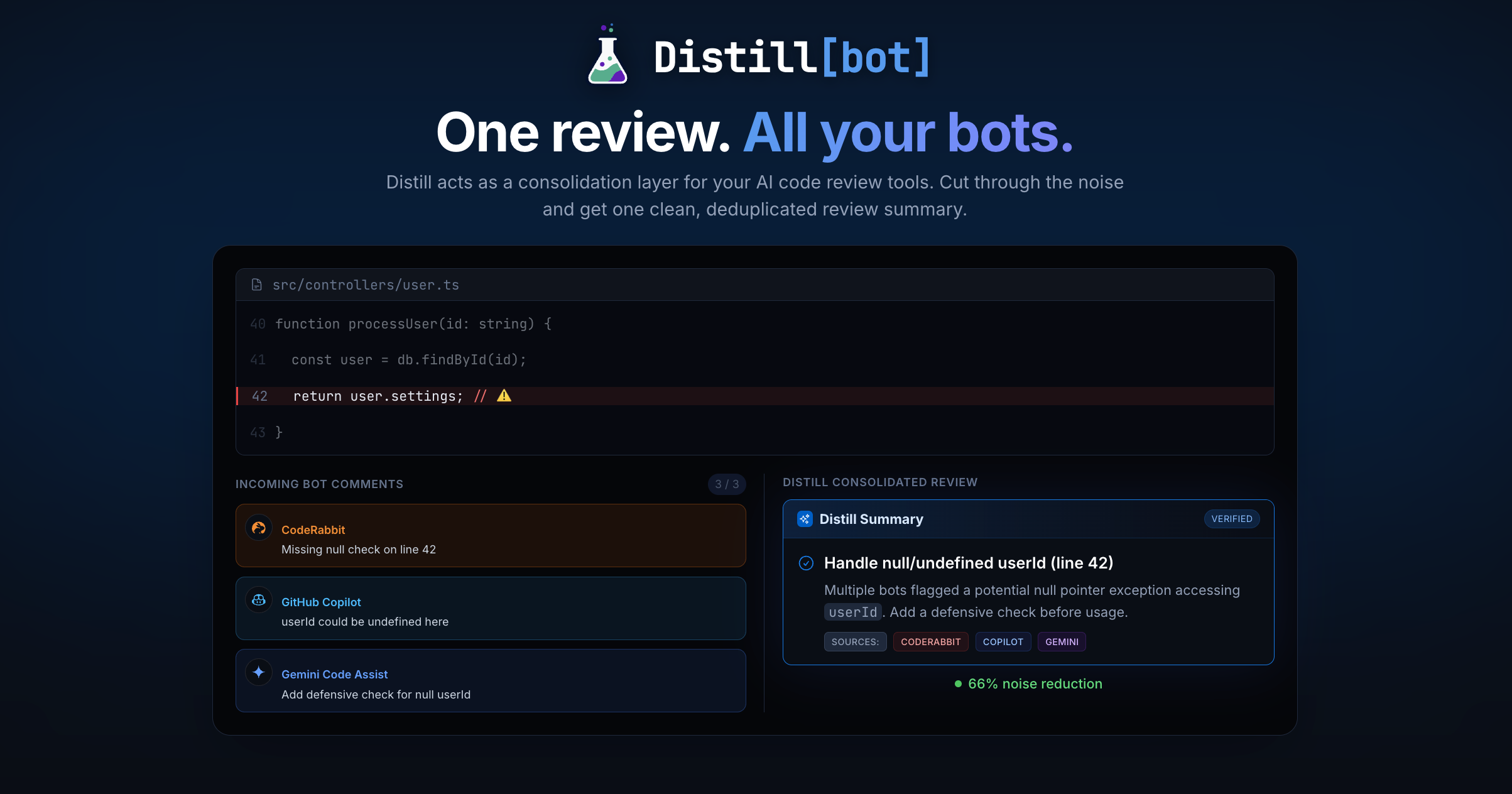Click the warning triangle on line 42
Screen dimensions: 1512x794
[504, 396]
